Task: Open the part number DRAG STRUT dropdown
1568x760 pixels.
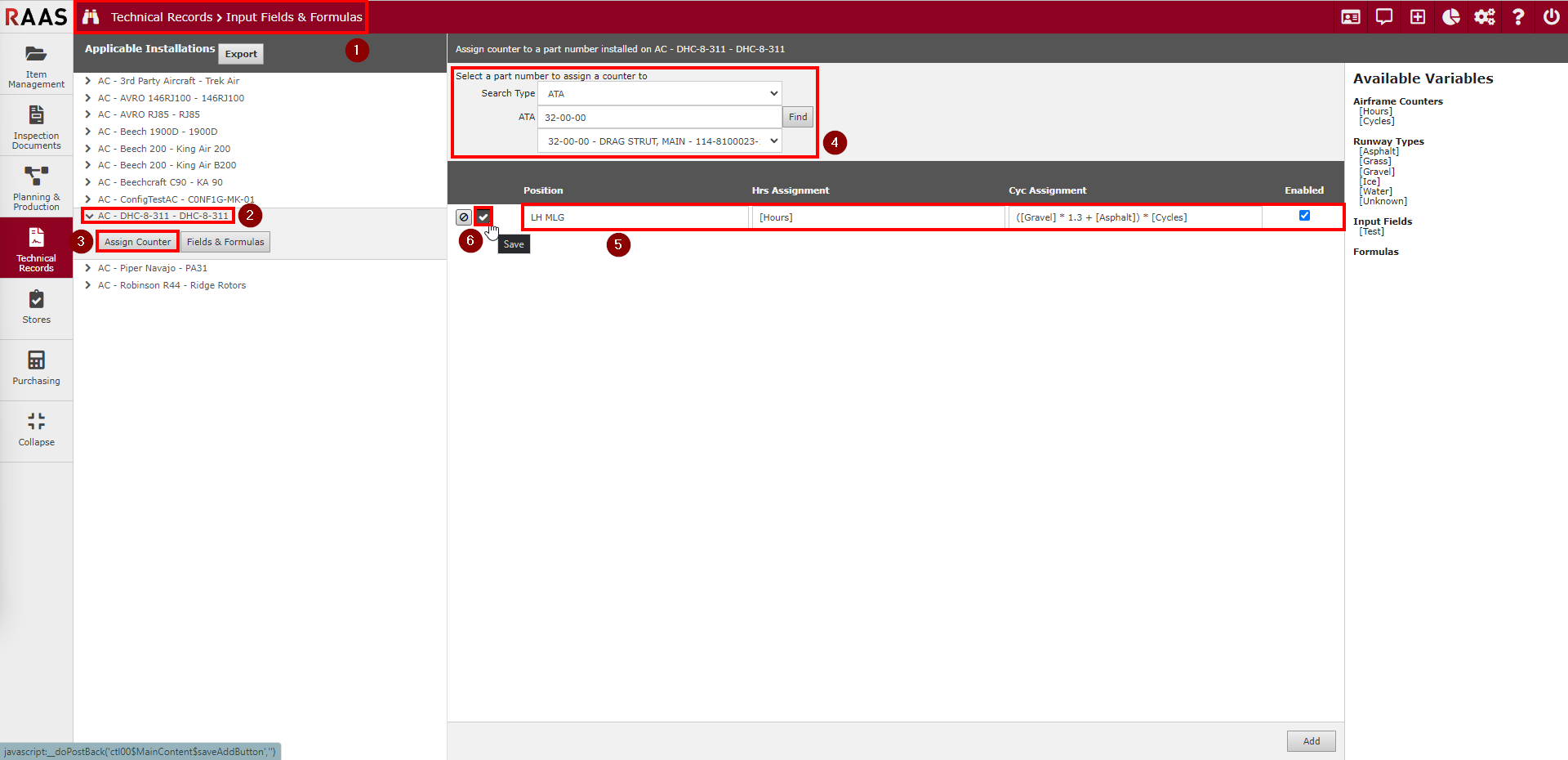Action: pyautogui.click(x=659, y=141)
